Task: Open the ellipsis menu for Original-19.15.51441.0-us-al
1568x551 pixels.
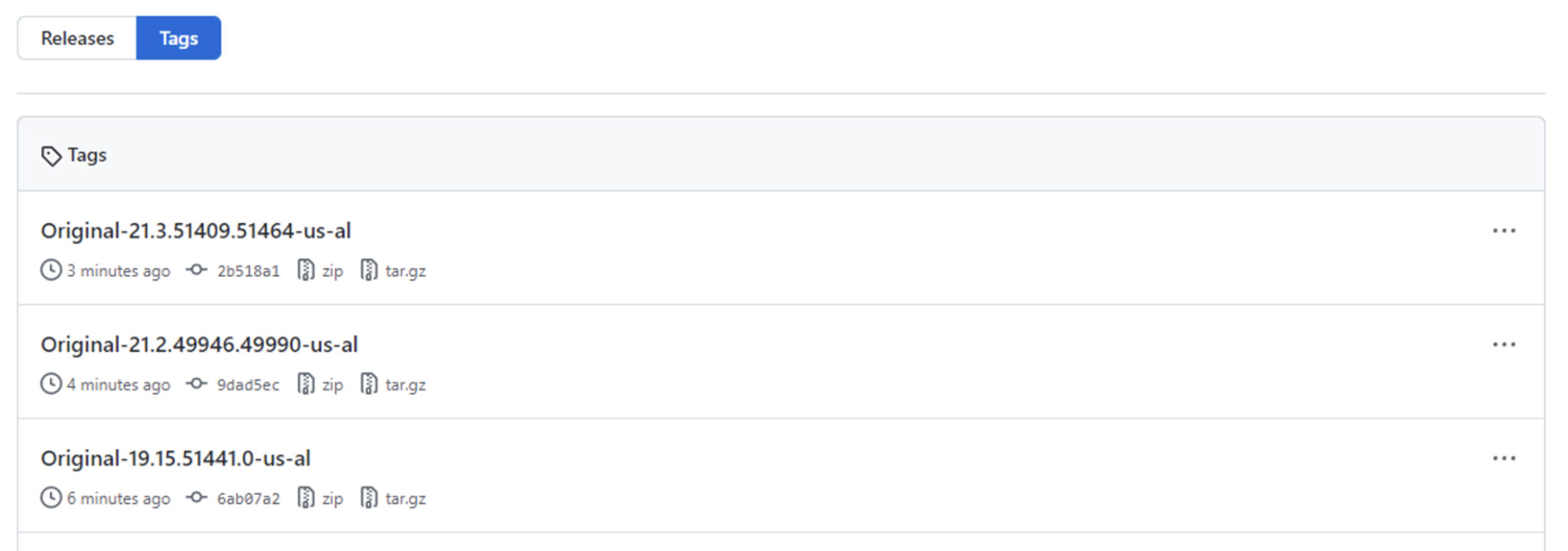Action: [x=1504, y=458]
